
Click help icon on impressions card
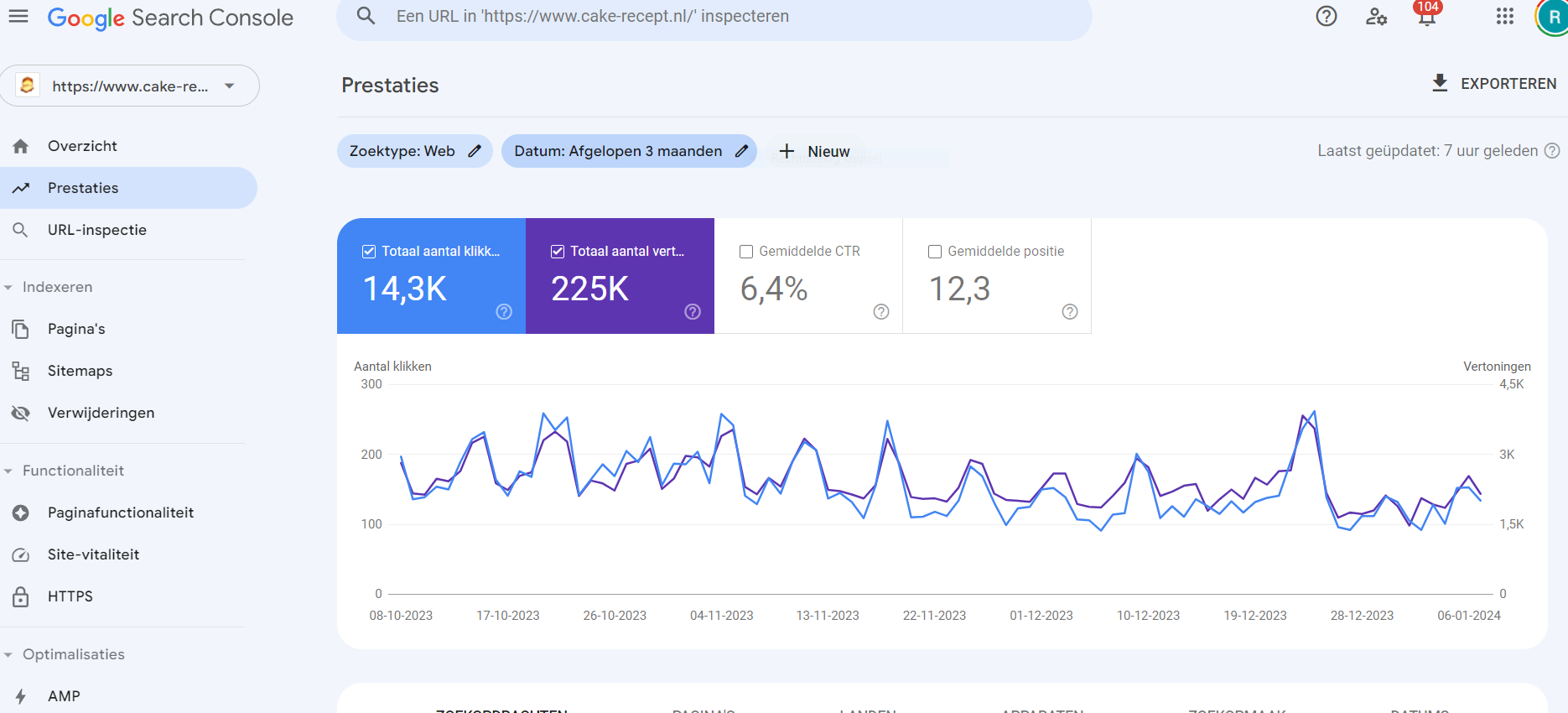tap(693, 311)
